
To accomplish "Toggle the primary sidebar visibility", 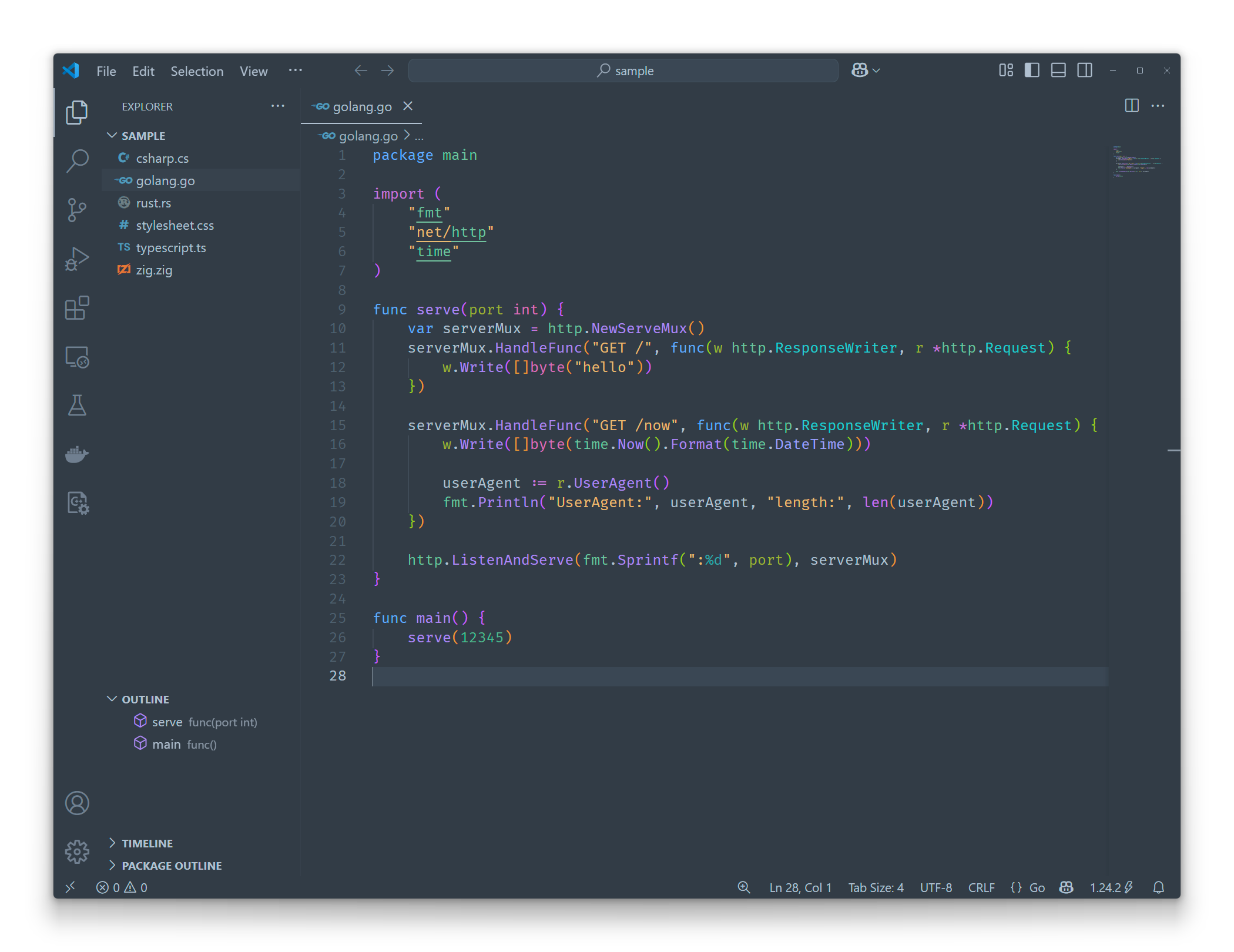I will pyautogui.click(x=1032, y=70).
